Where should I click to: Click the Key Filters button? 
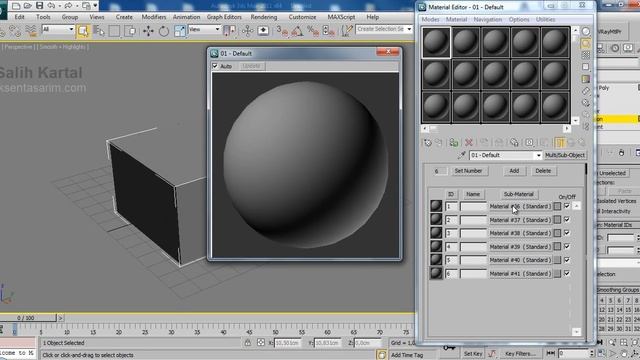click(520, 353)
